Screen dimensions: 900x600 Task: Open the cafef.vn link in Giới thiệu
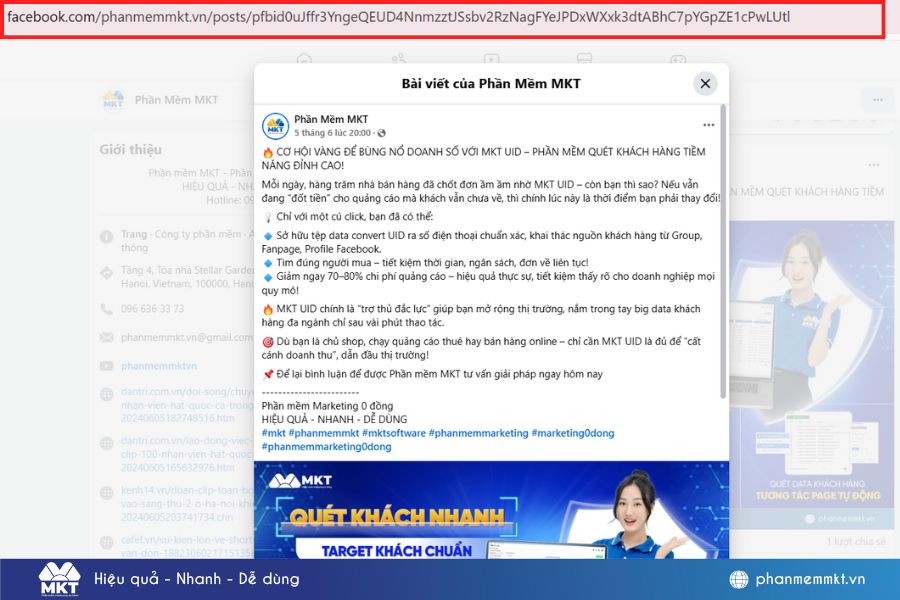pyautogui.click(x=187, y=546)
